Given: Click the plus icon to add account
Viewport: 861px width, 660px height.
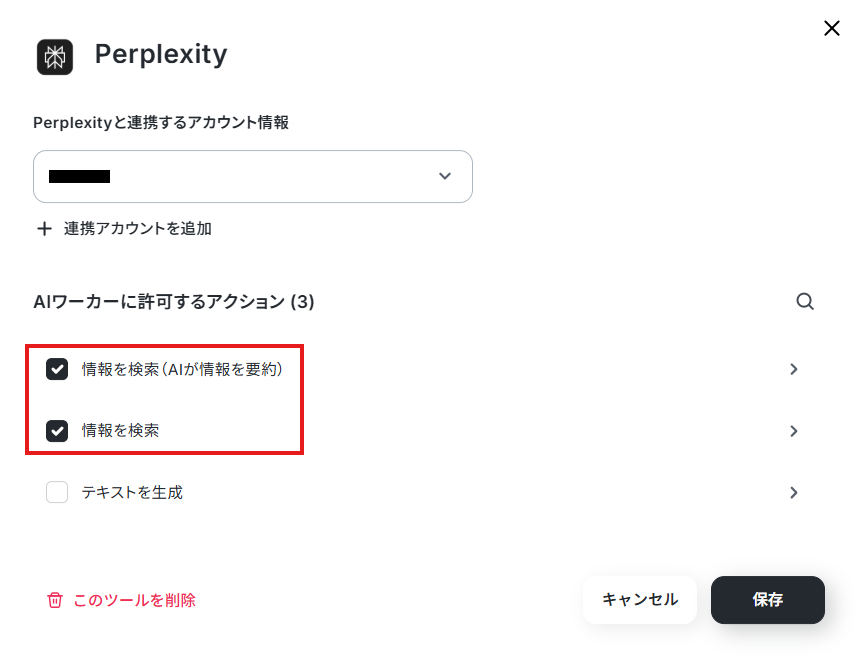Looking at the screenshot, I should point(44,229).
